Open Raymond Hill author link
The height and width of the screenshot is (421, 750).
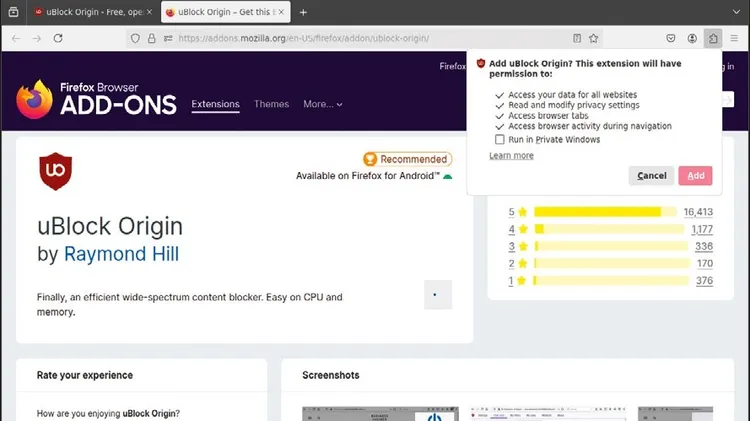(121, 254)
